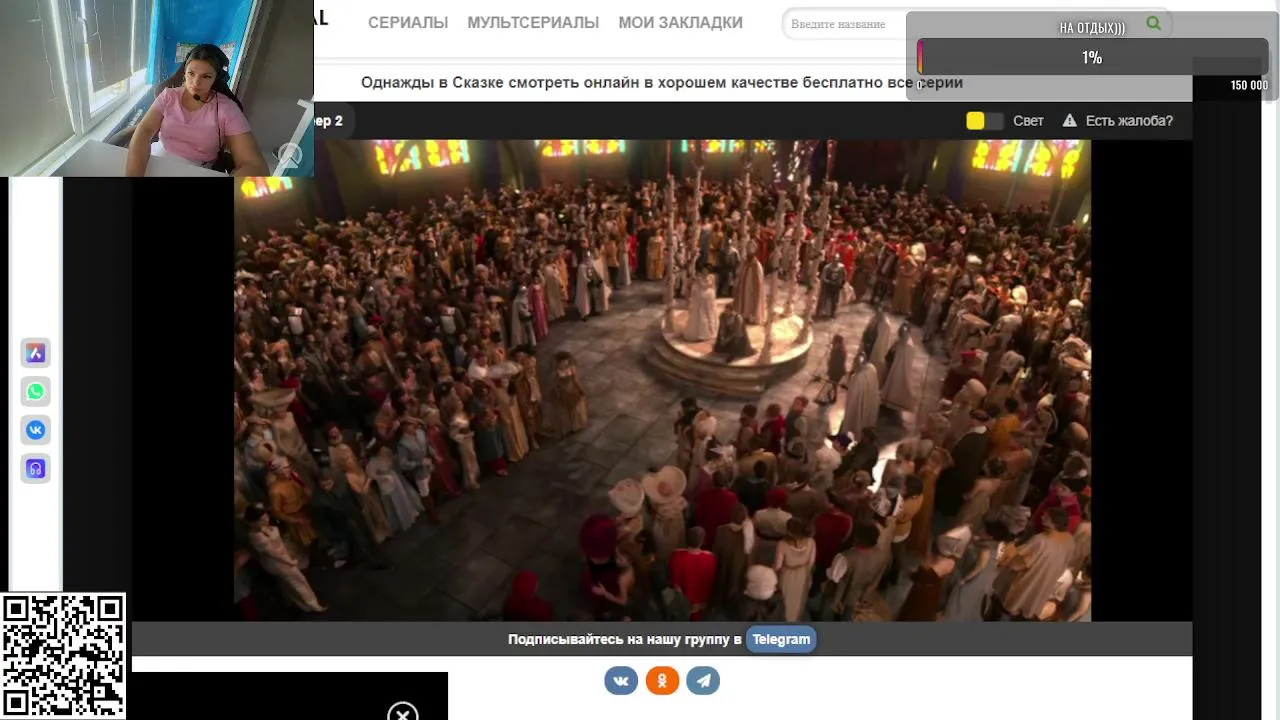Open the VK round icon below player
The height and width of the screenshot is (720, 1280).
pyautogui.click(x=621, y=681)
